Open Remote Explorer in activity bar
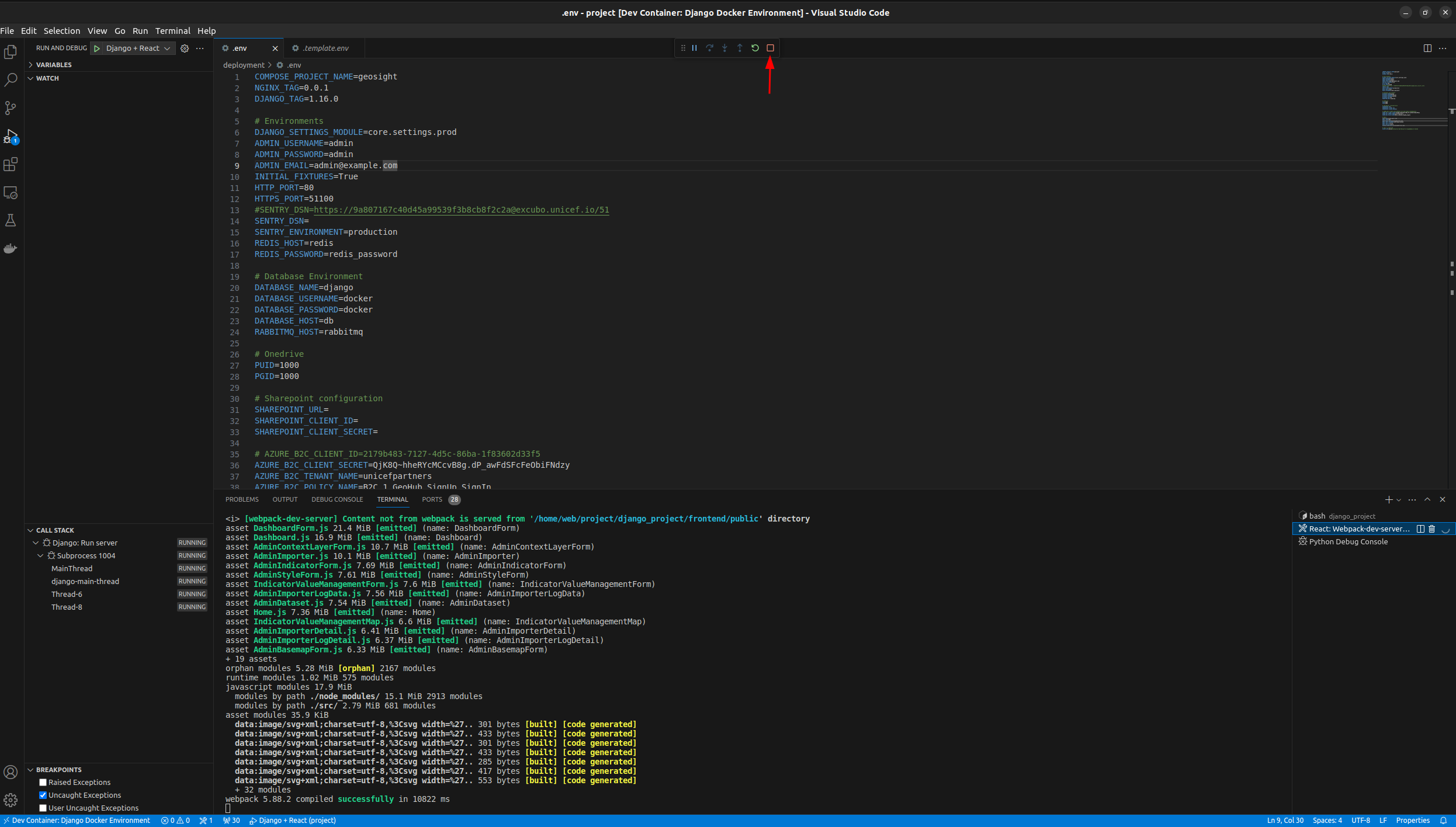Screen dimensions: 1456x827 11,192
